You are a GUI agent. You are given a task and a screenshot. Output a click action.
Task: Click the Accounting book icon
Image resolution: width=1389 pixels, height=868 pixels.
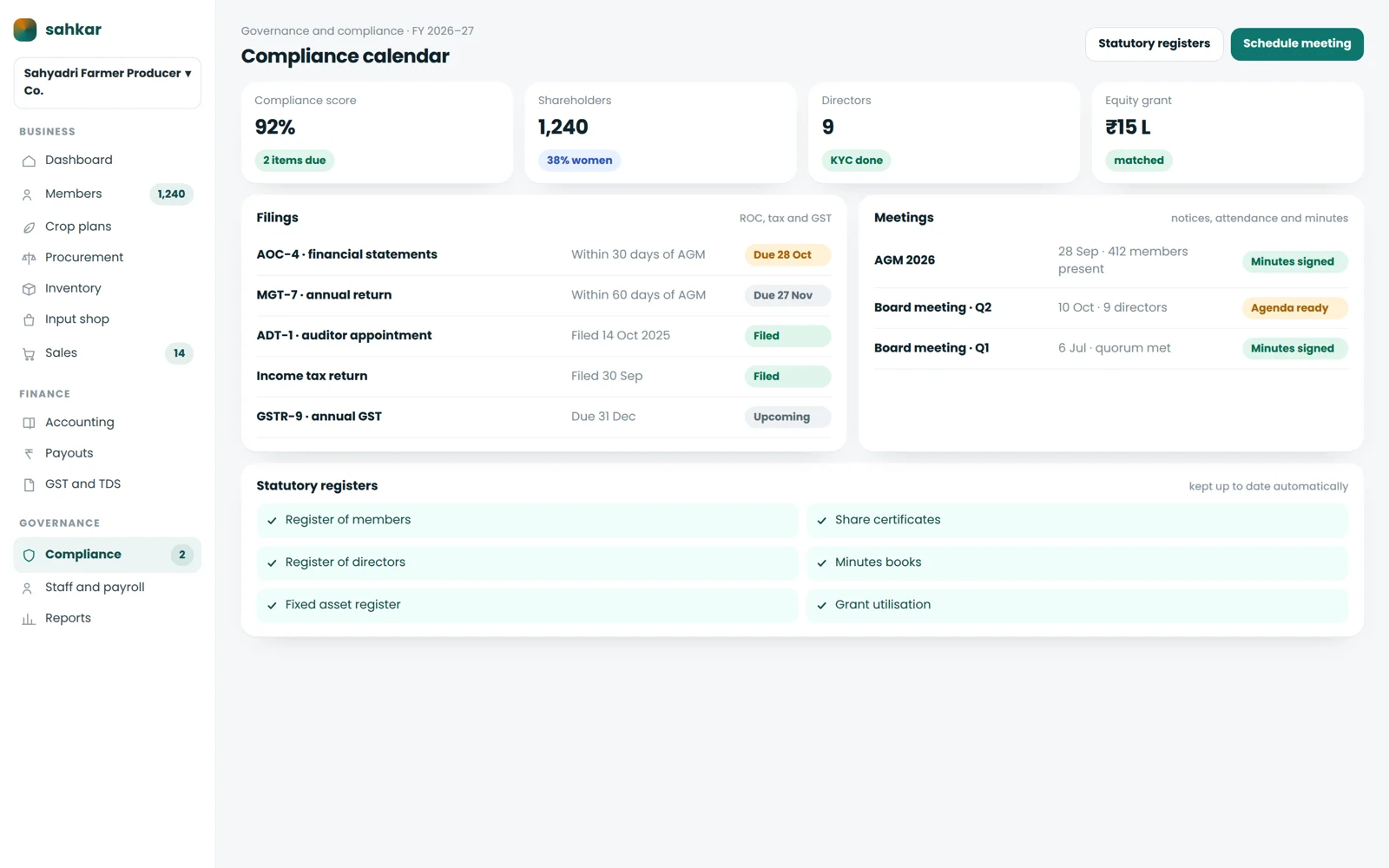pos(29,423)
